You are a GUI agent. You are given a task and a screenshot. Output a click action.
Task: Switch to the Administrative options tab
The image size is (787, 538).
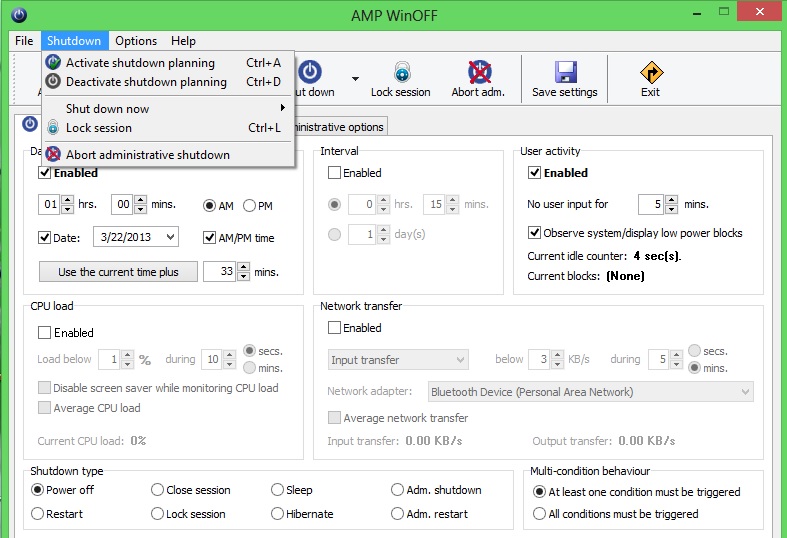(x=340, y=127)
